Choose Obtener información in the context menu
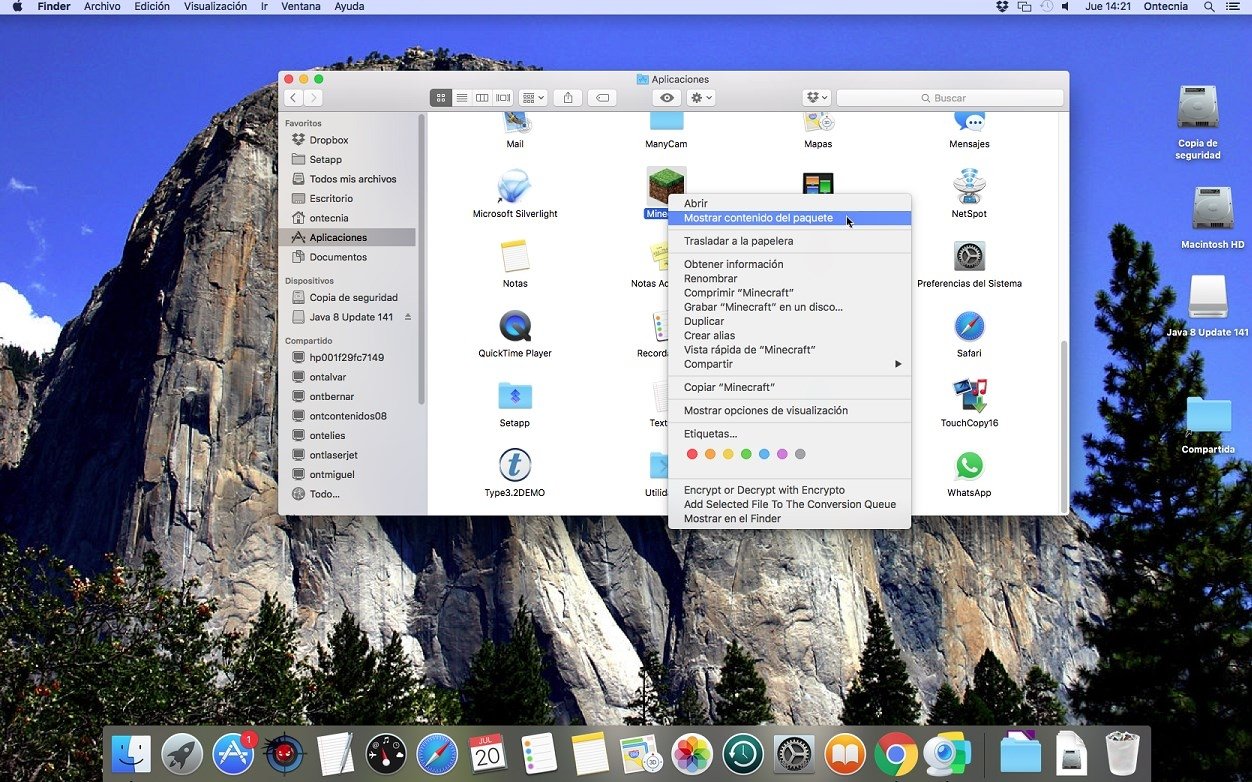This screenshot has width=1252, height=782. click(x=789, y=264)
